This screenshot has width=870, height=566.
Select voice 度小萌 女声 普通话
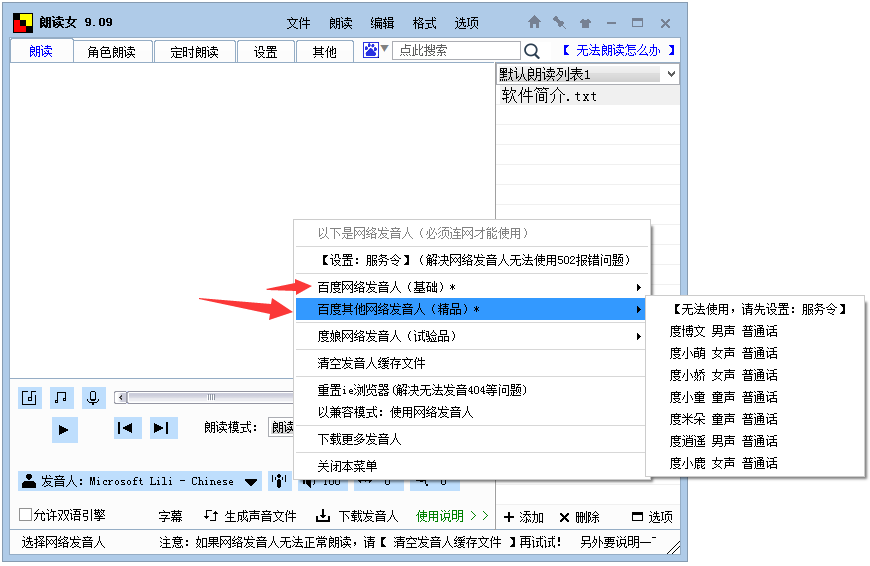(x=756, y=353)
